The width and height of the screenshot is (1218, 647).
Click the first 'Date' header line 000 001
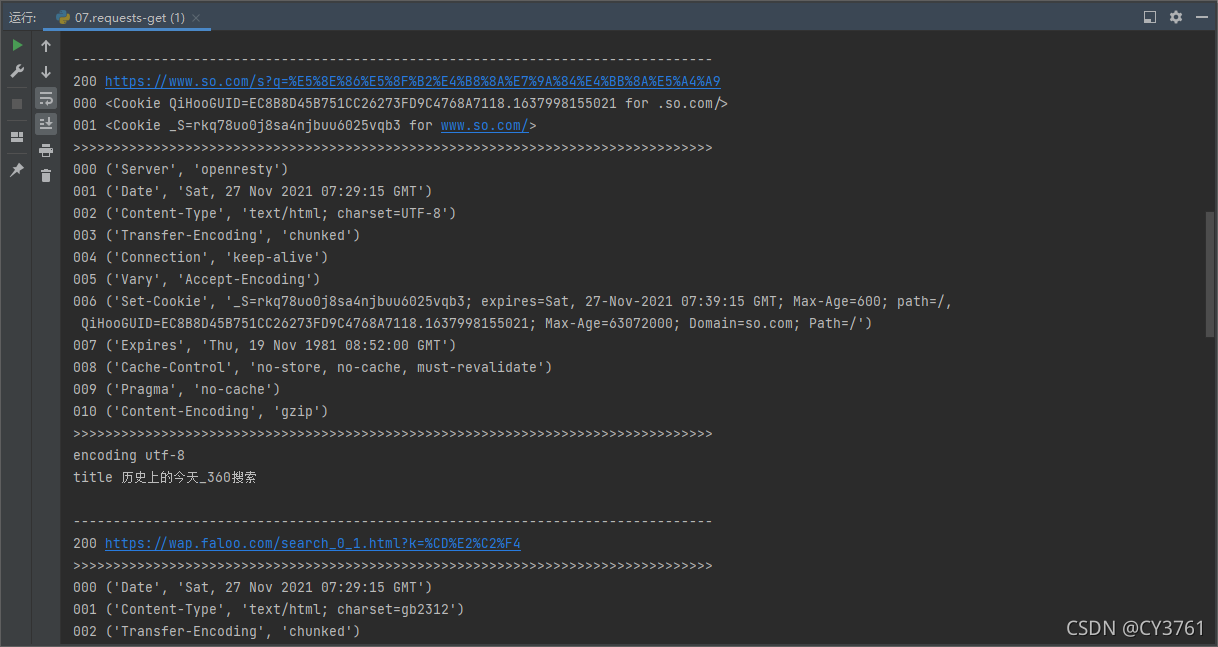253,192
